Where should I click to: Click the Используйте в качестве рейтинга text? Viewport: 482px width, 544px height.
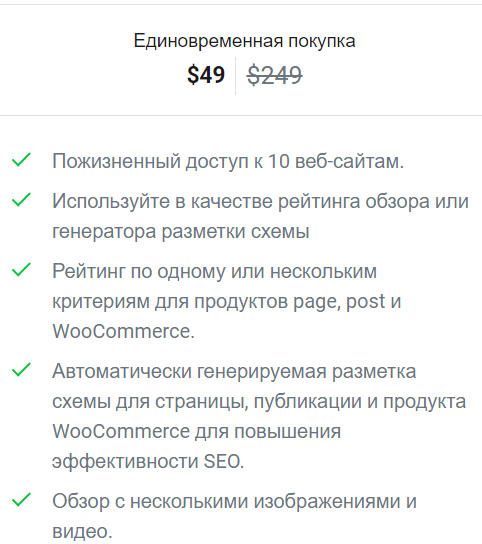260,201
